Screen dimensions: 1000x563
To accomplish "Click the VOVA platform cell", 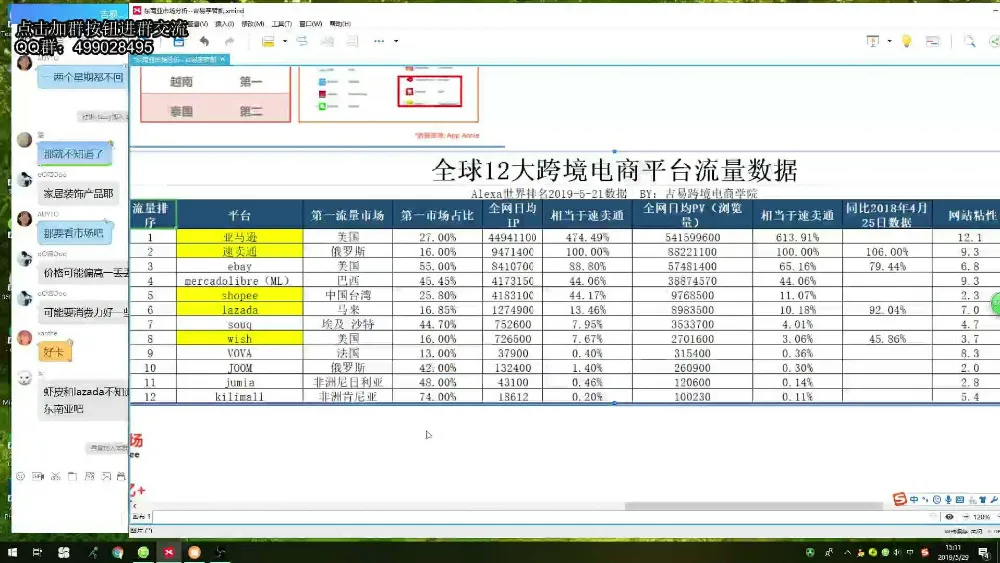I will click(240, 353).
